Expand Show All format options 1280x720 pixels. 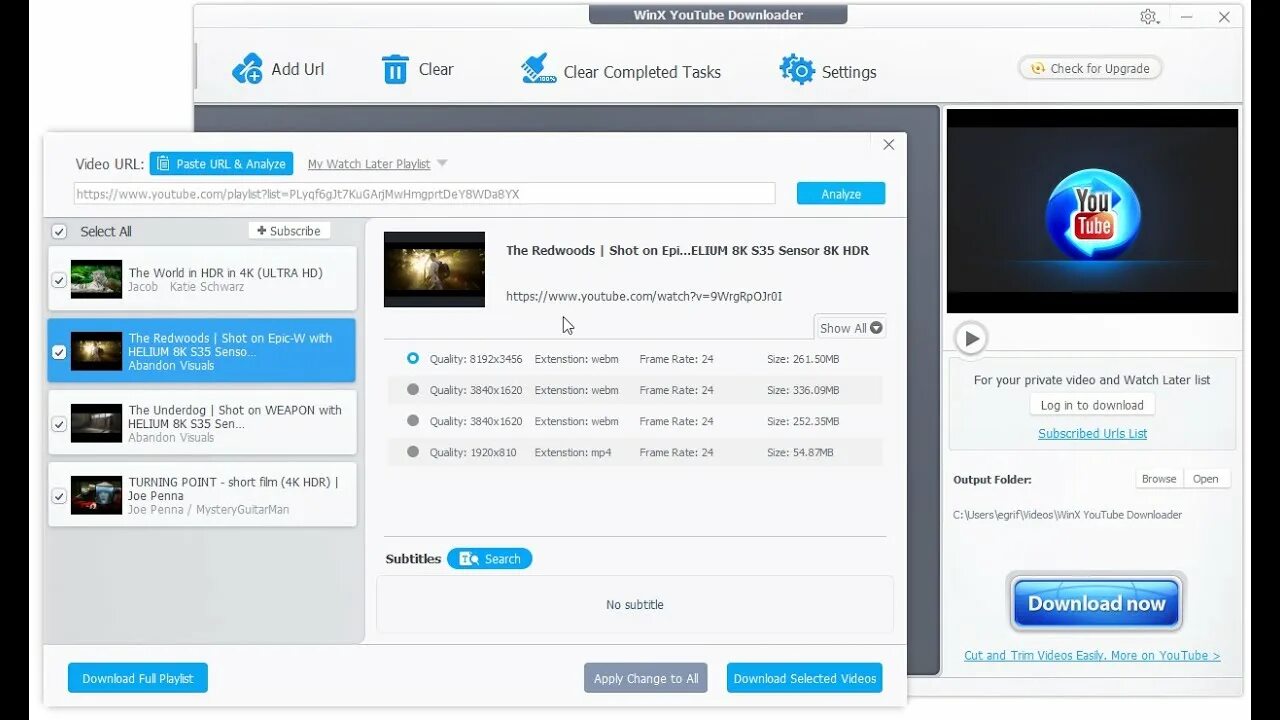coord(850,328)
